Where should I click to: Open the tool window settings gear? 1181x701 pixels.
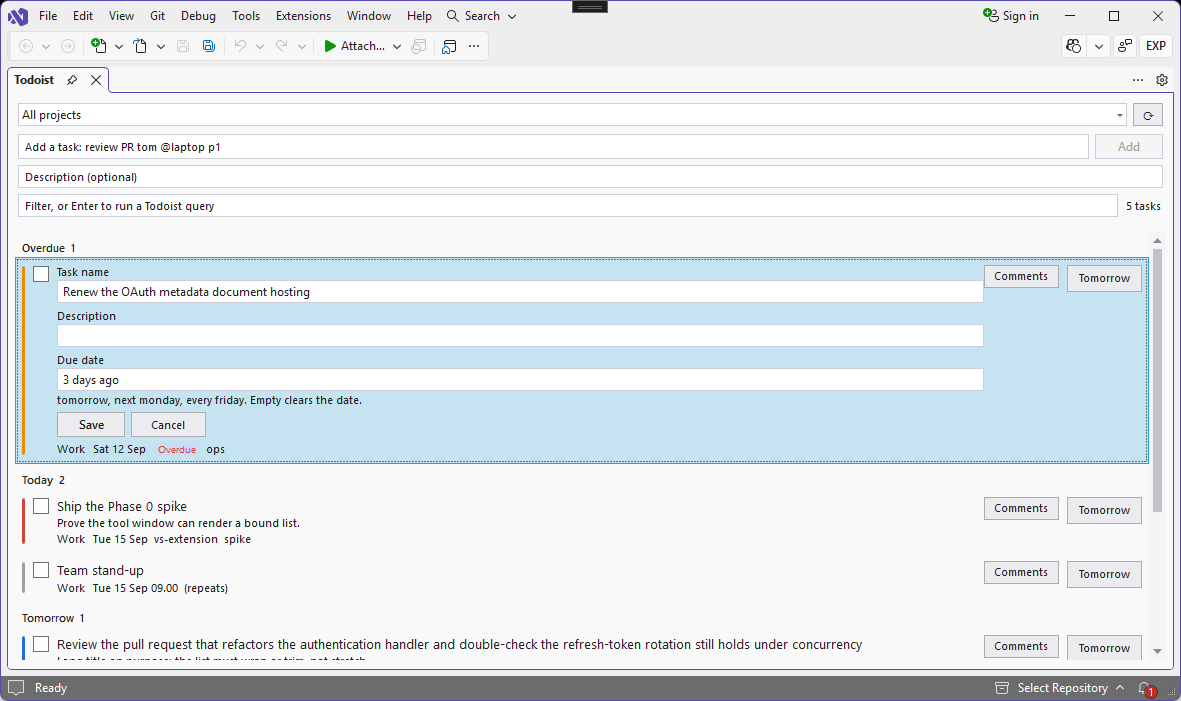[1162, 80]
